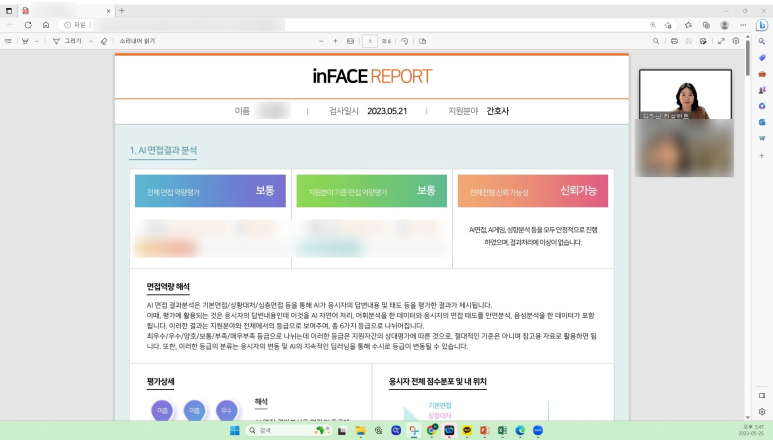Add this page to favorites
Viewport: 773px width, 440px height.
click(668, 25)
